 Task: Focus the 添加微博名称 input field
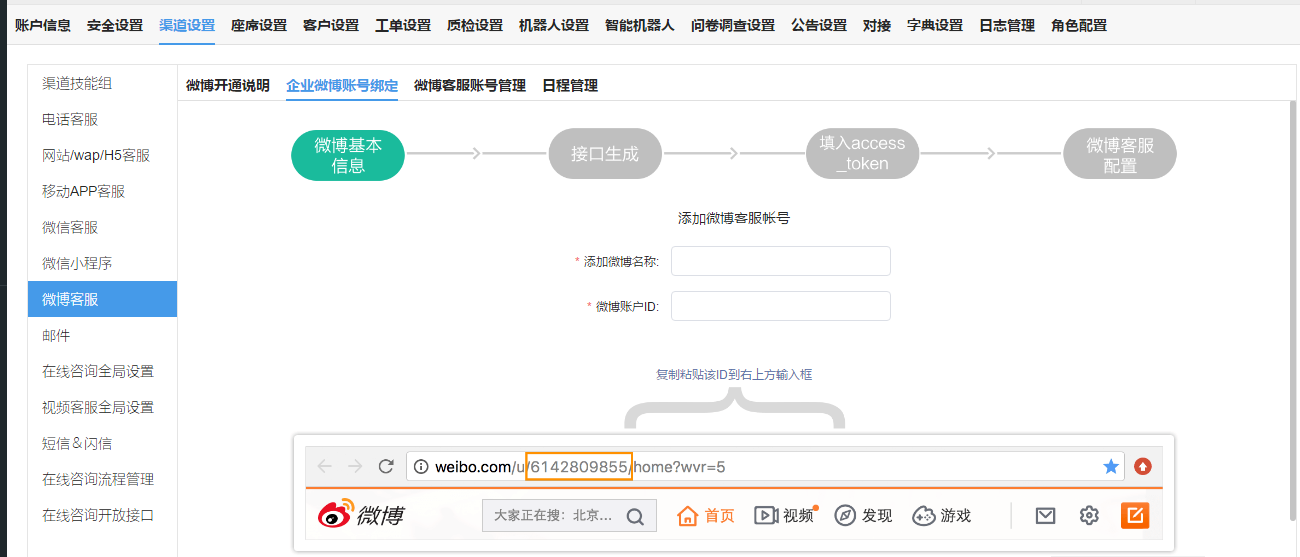tap(781, 261)
